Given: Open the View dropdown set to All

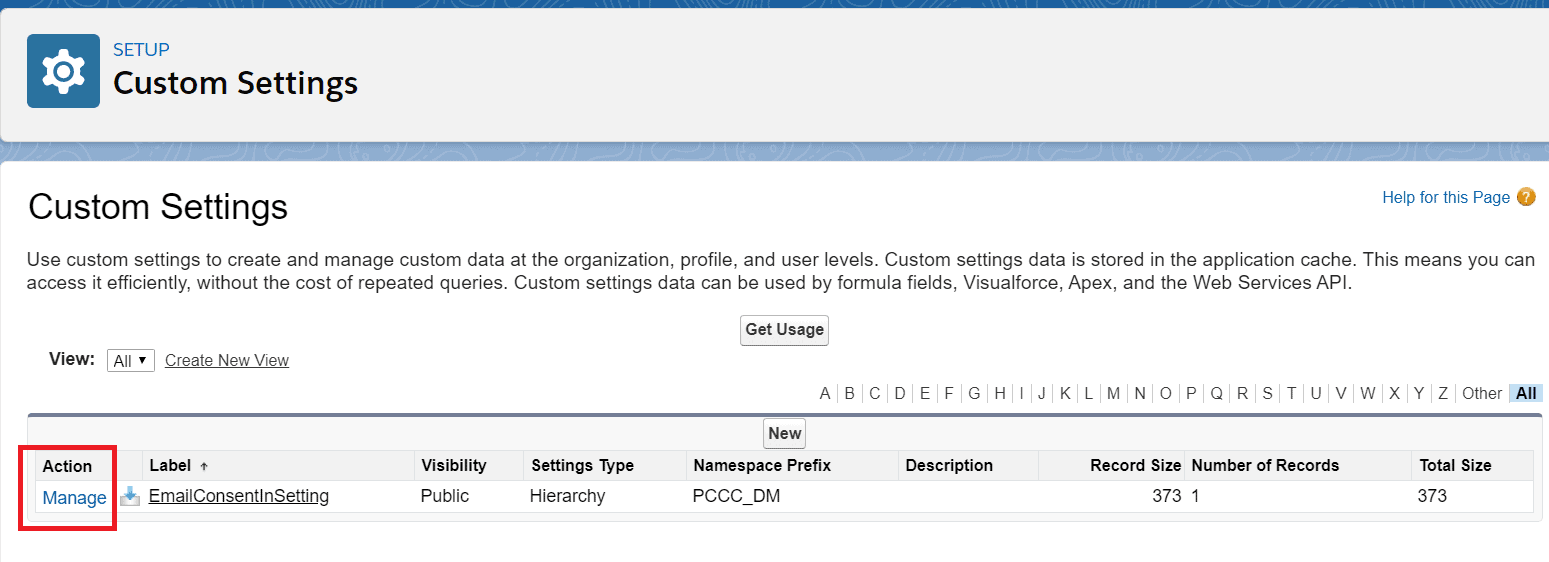Looking at the screenshot, I should click(131, 361).
